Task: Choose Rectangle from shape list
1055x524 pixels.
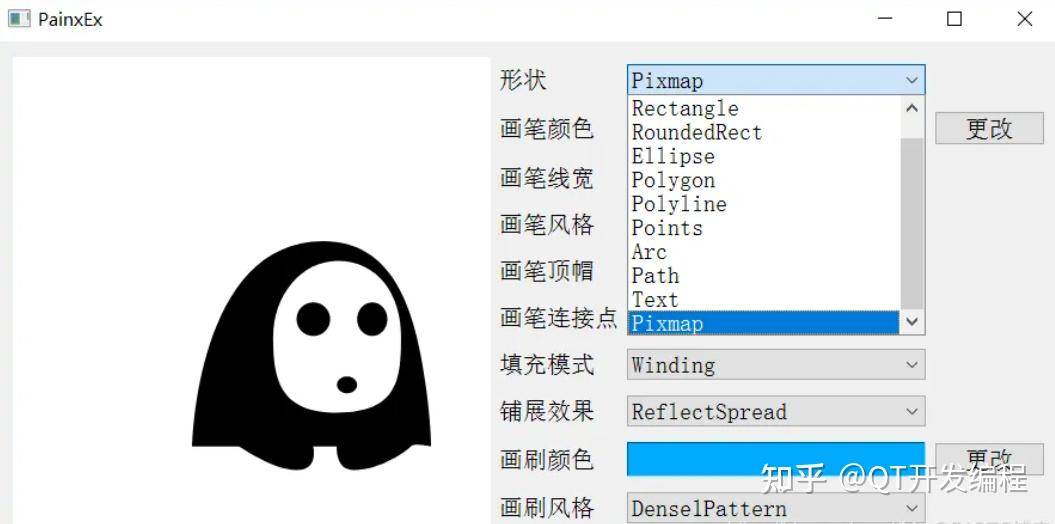Action: click(764, 108)
